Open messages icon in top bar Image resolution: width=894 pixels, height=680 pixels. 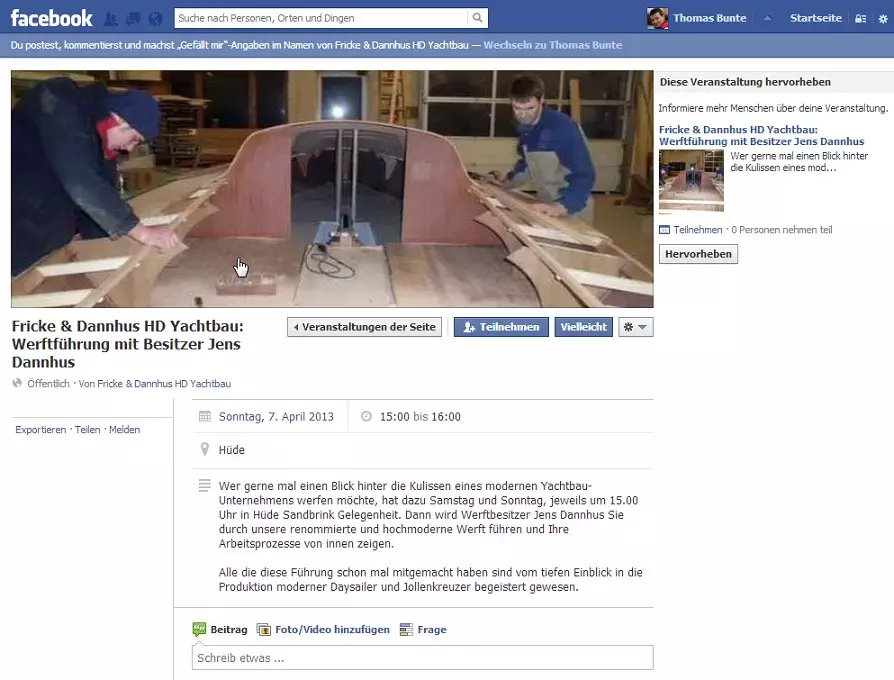[133, 19]
